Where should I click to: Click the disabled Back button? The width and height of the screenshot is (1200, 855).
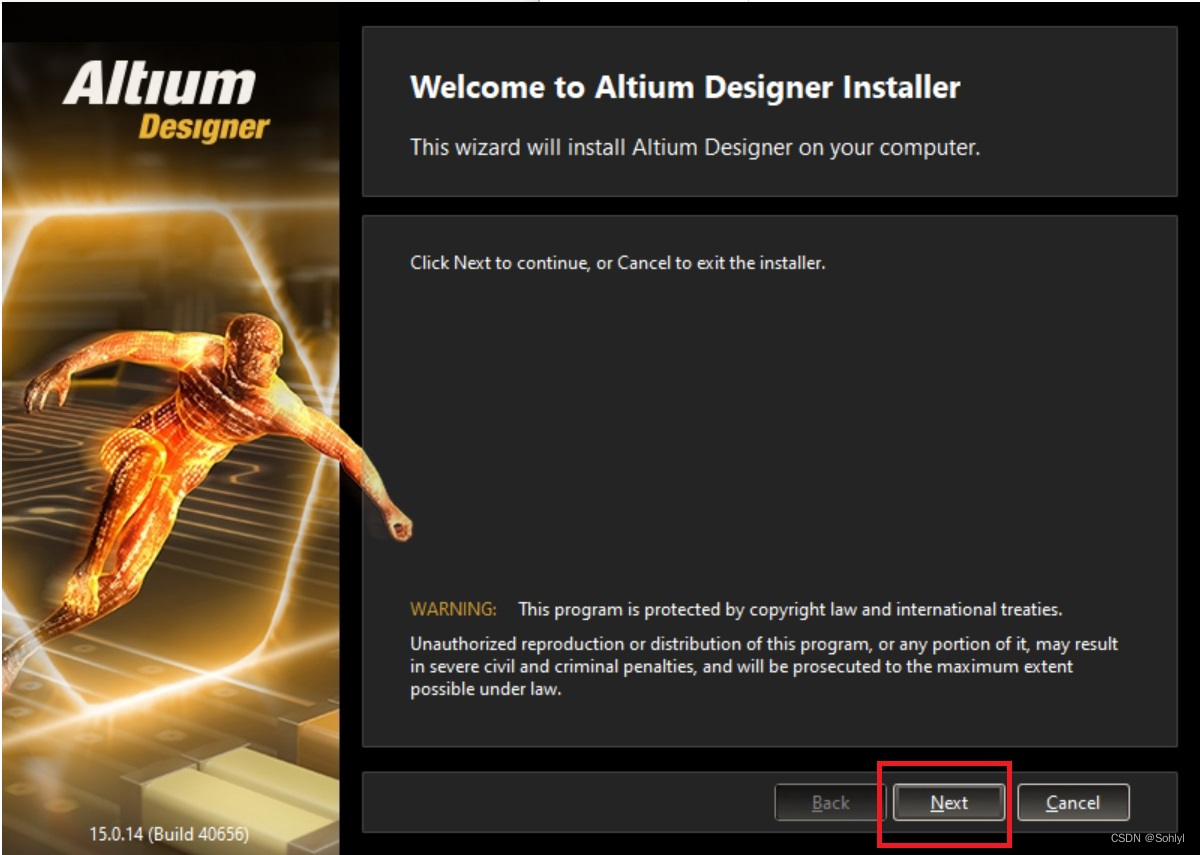830,802
